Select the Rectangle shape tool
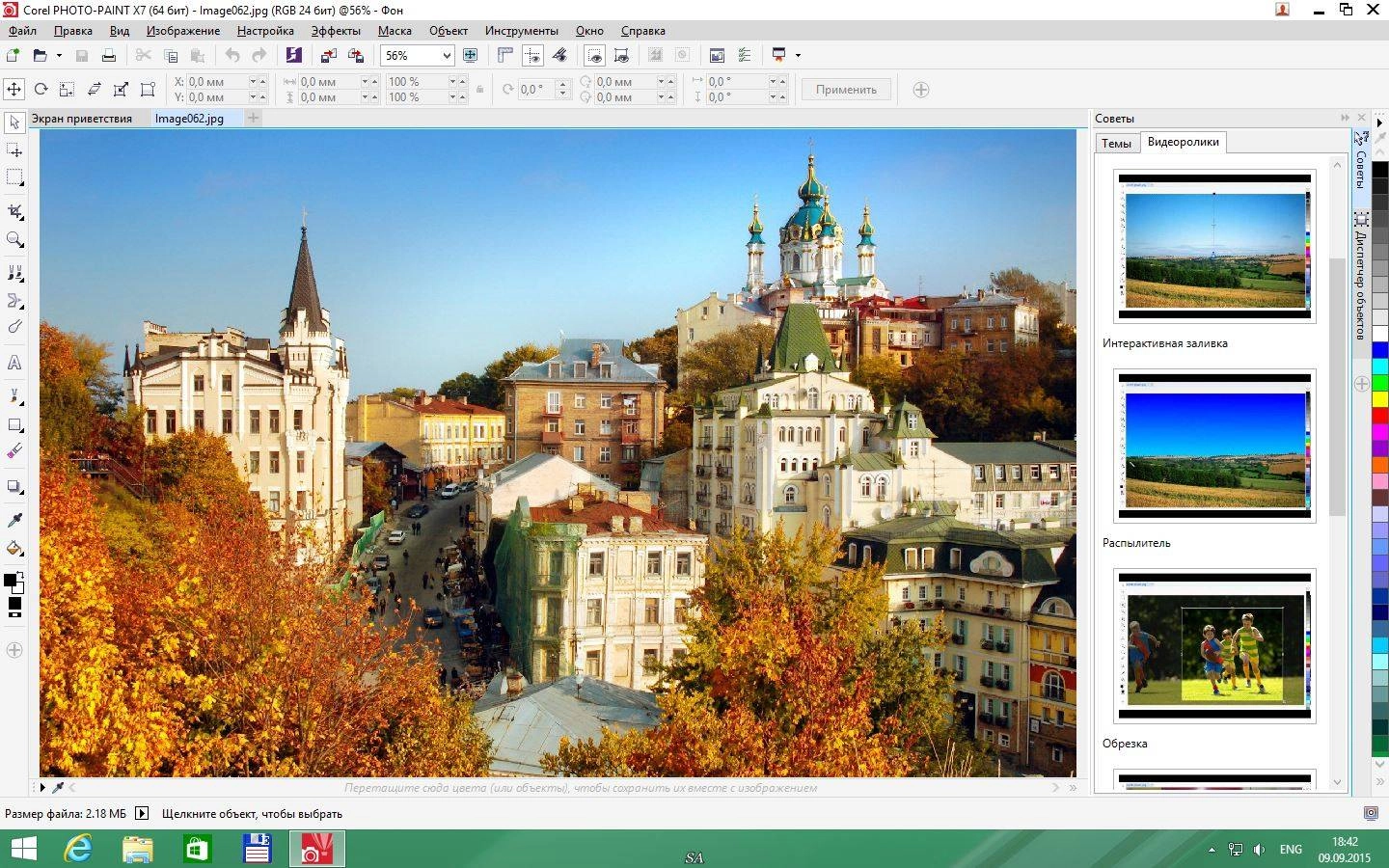 click(x=14, y=424)
